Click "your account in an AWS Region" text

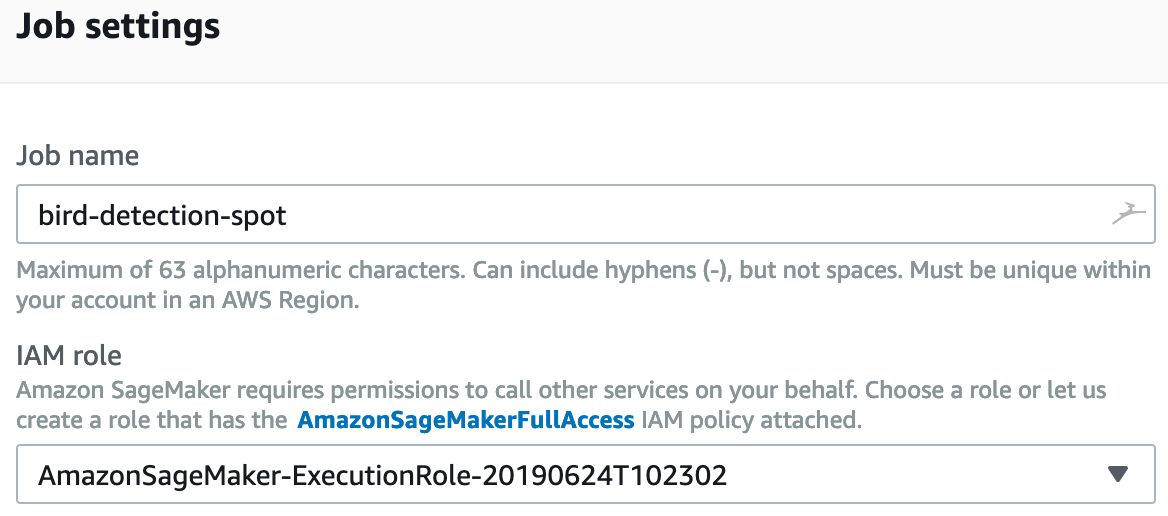click(185, 301)
